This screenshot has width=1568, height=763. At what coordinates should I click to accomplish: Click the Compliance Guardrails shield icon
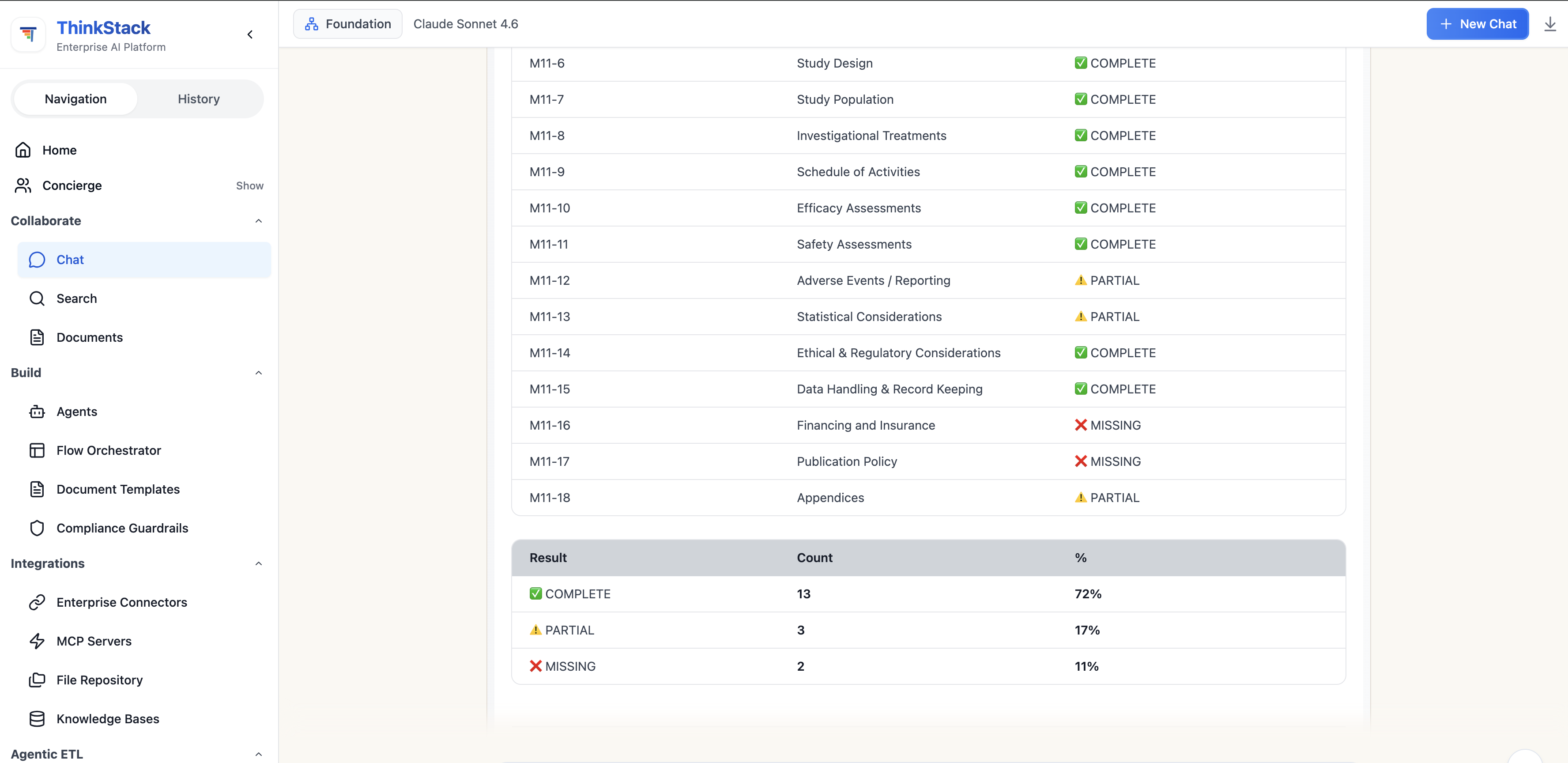tap(37, 528)
